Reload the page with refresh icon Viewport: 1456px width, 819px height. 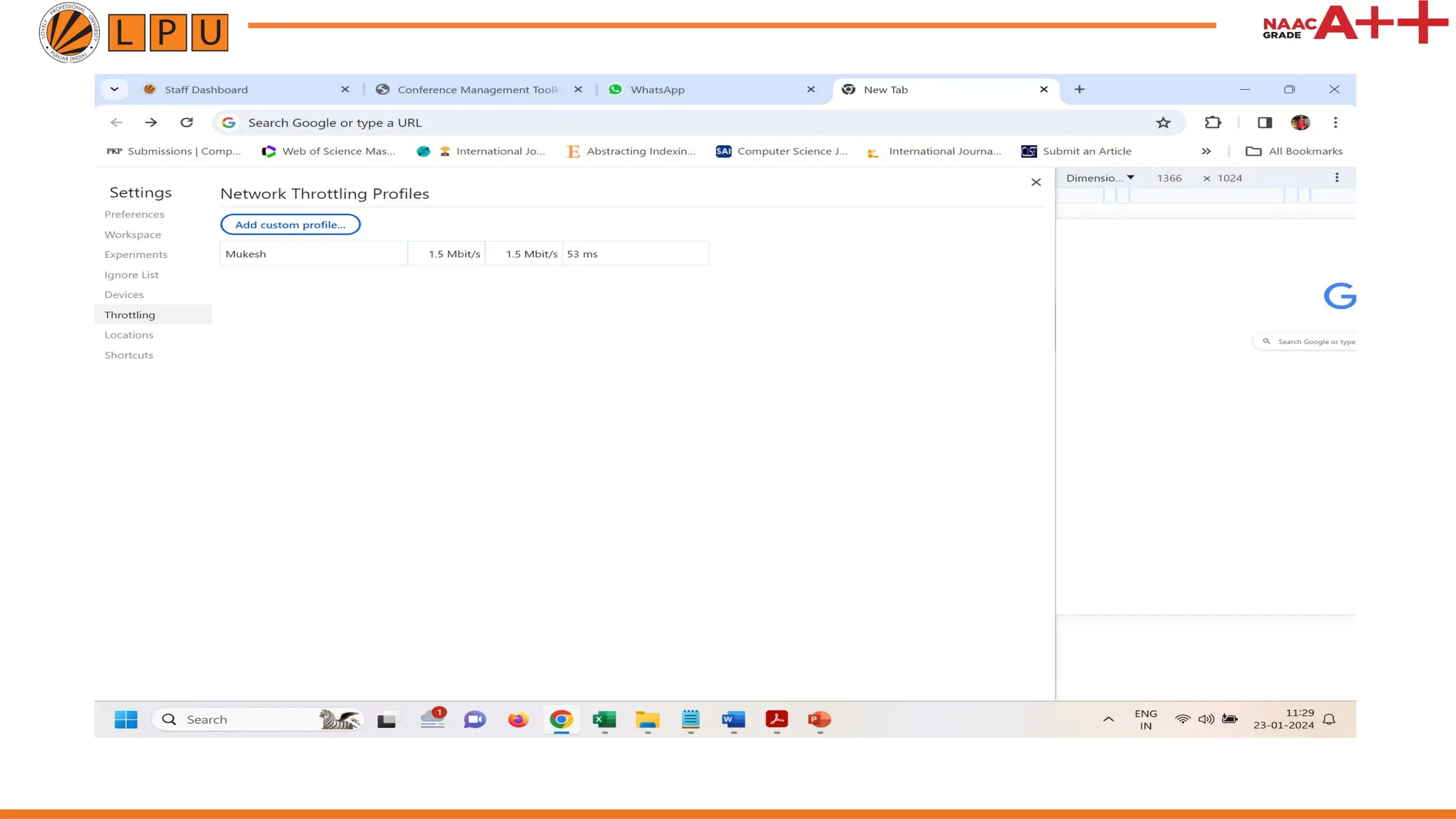[x=186, y=123]
